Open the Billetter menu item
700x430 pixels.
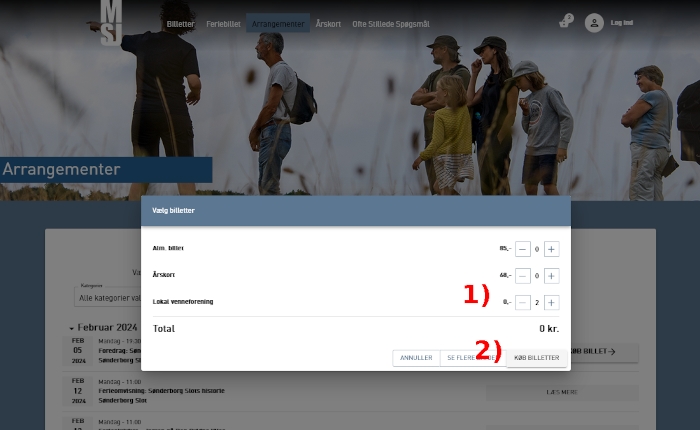180,24
